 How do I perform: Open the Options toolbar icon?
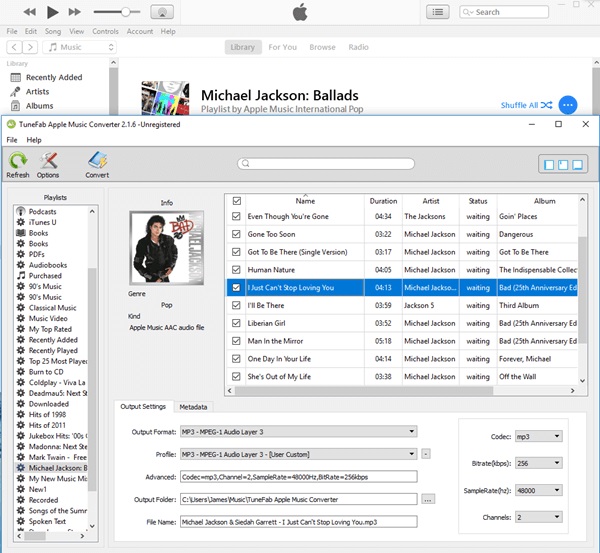coord(48,163)
